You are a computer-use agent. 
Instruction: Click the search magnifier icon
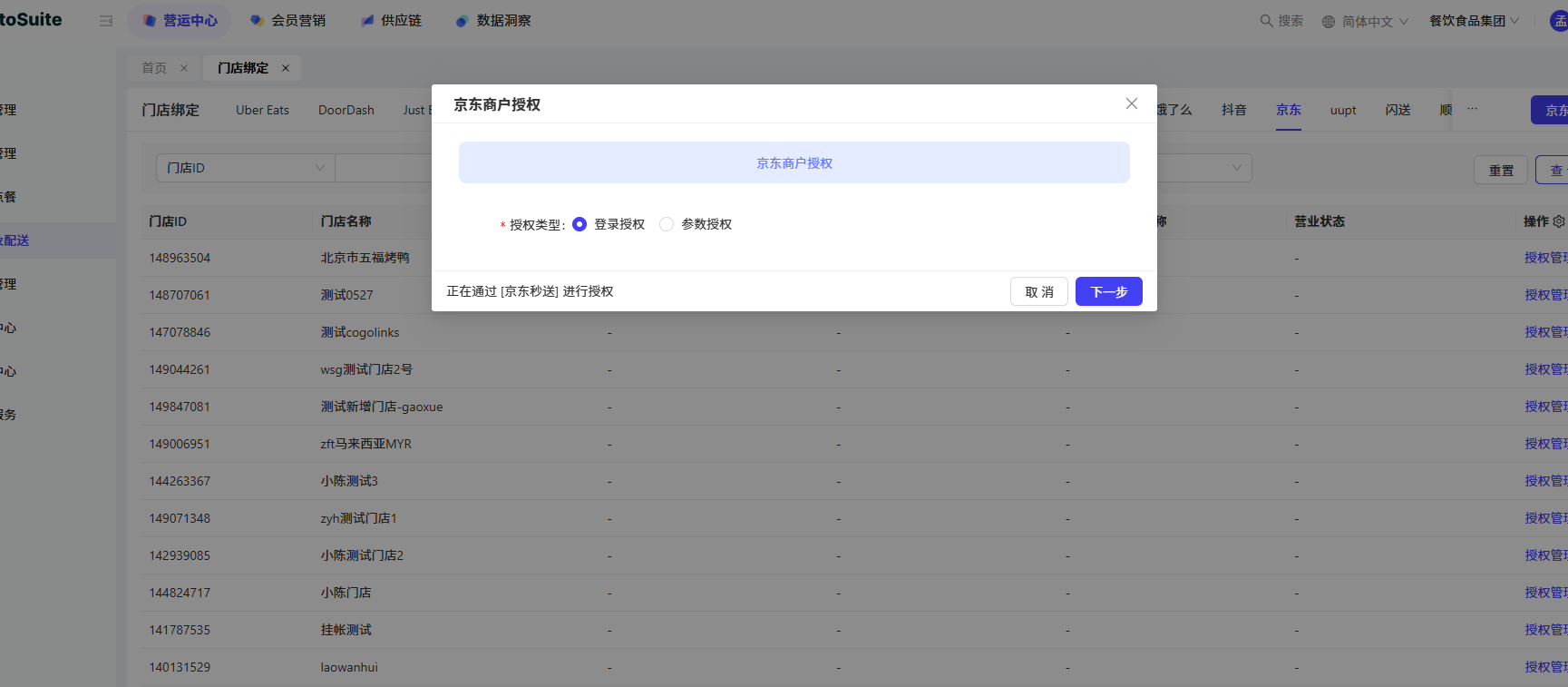point(1266,20)
